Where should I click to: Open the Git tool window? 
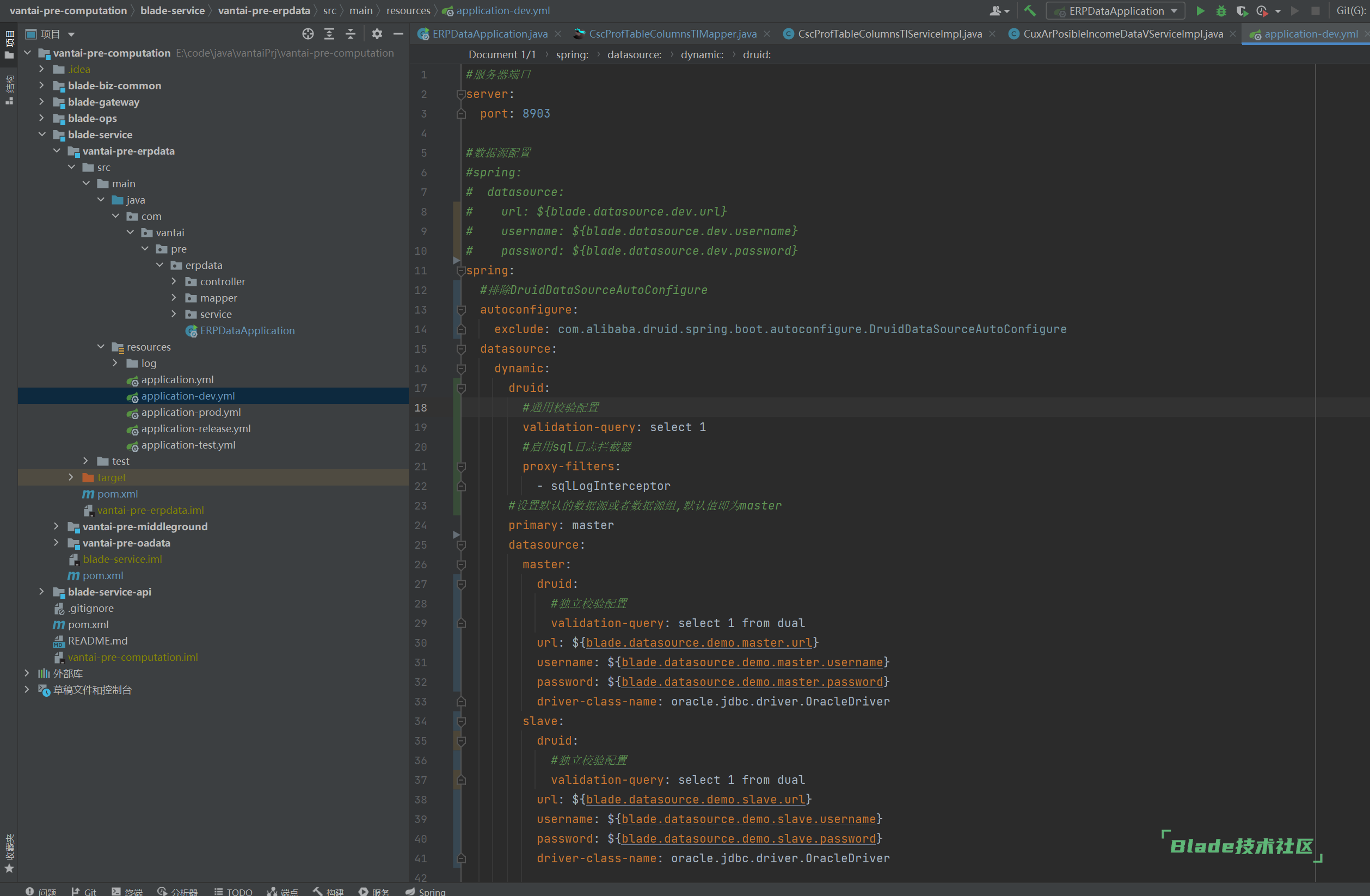pyautogui.click(x=84, y=892)
